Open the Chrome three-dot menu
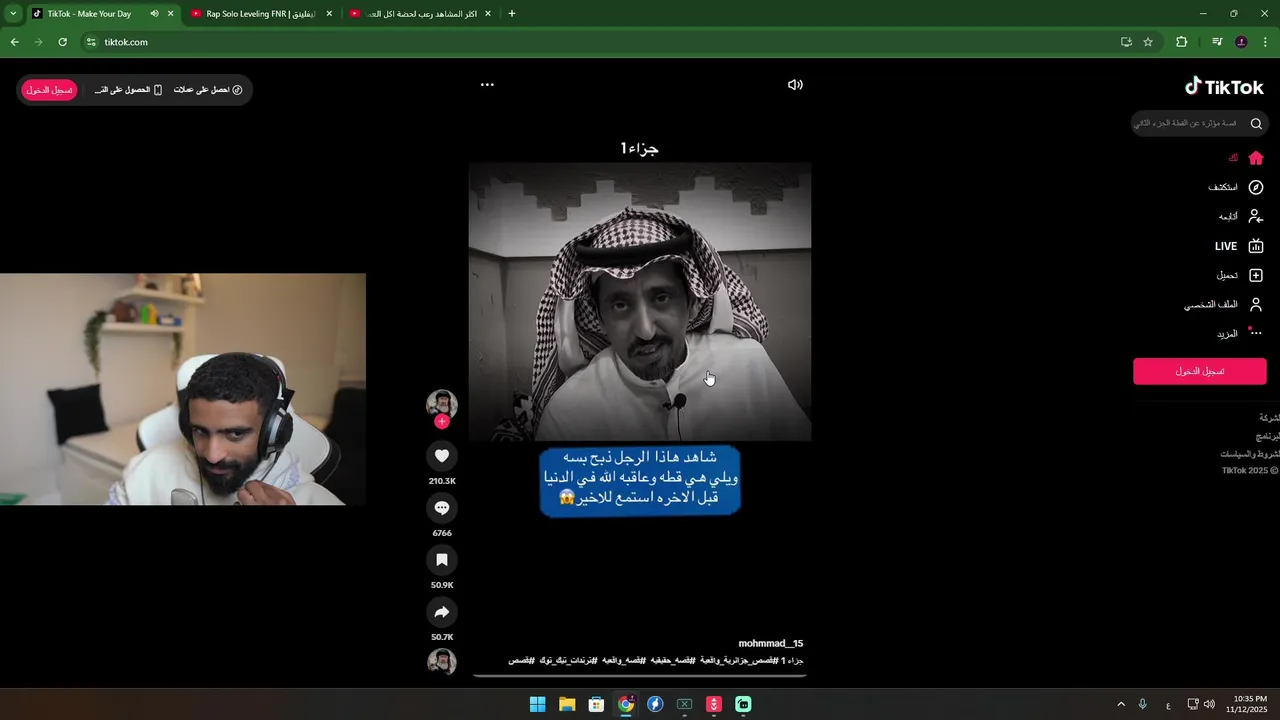 (1266, 42)
